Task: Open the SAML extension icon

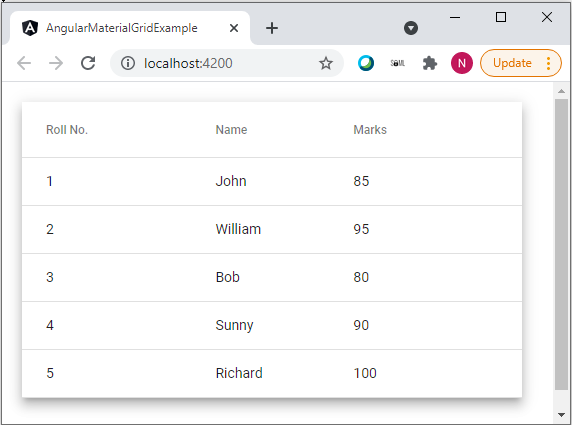Action: coord(398,63)
